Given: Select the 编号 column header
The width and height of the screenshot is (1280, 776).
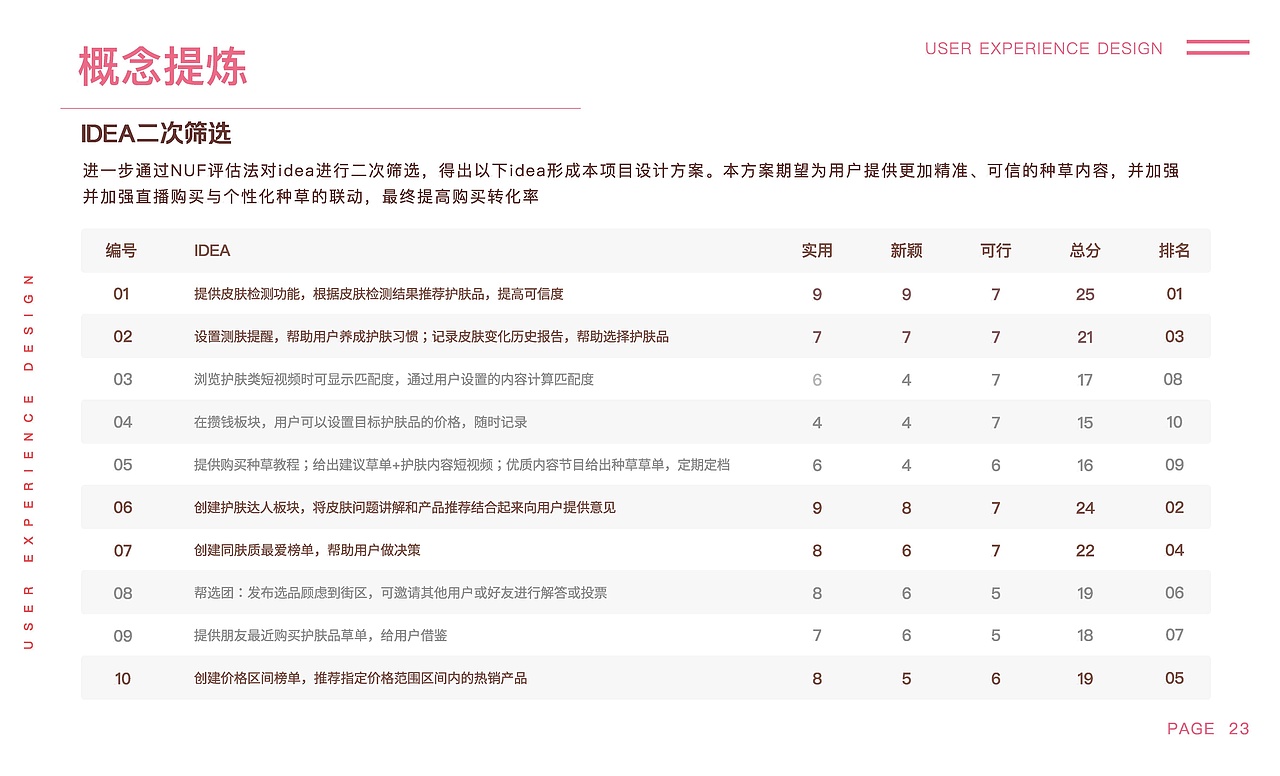Looking at the screenshot, I should click(121, 251).
